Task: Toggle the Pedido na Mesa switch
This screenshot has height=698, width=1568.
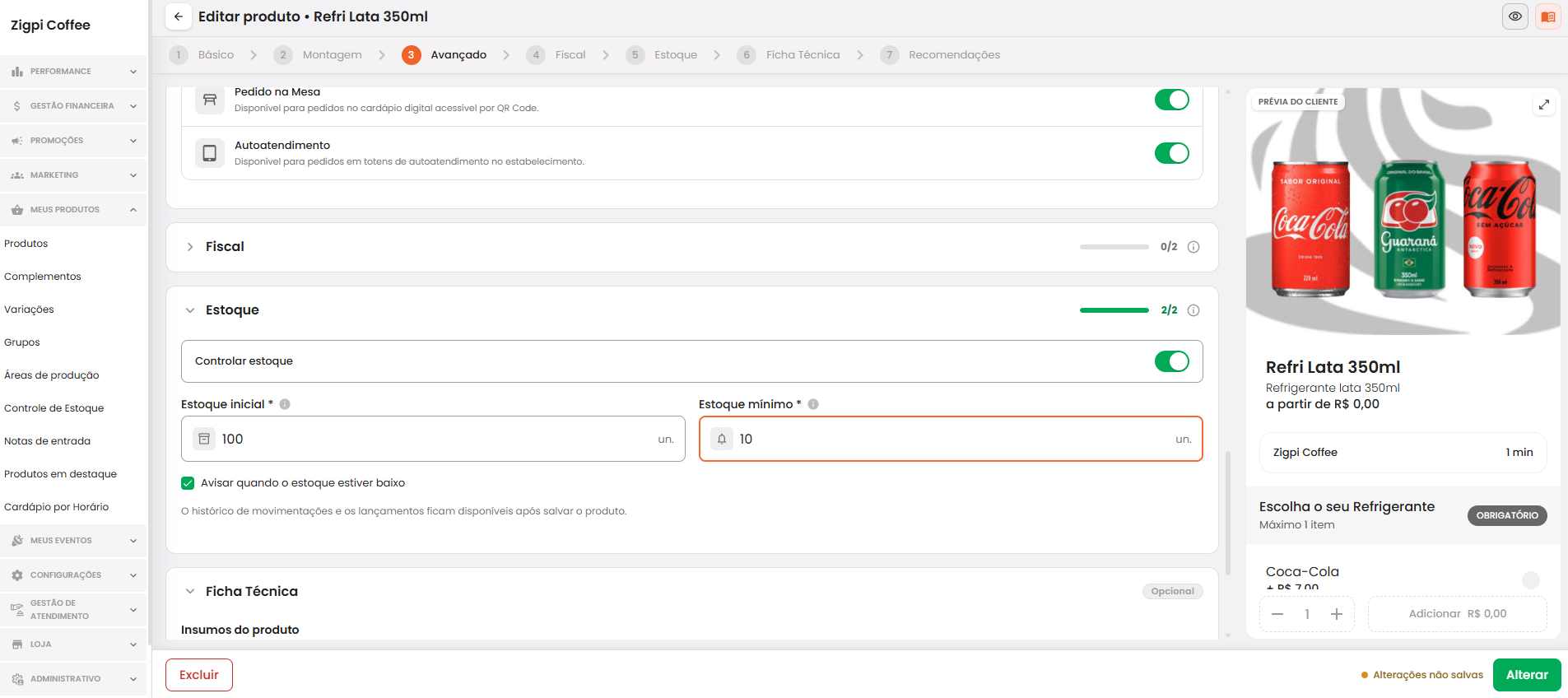Action: pos(1172,100)
